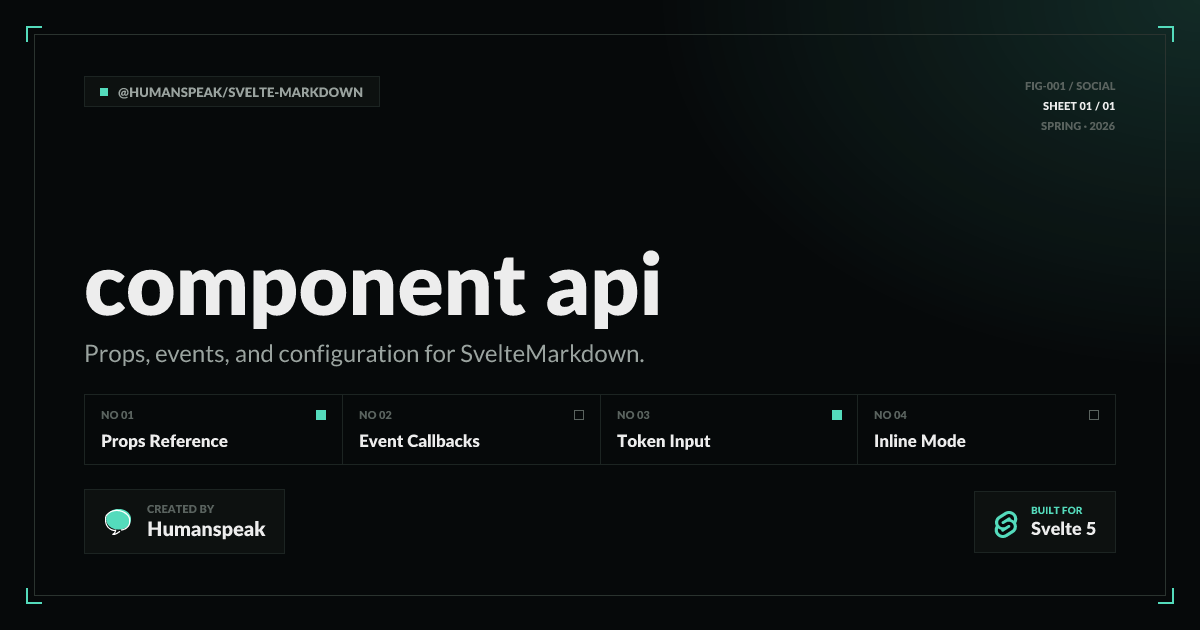This screenshot has width=1200, height=630.
Task: Click the 'NO 03' label
Action: pos(633,415)
